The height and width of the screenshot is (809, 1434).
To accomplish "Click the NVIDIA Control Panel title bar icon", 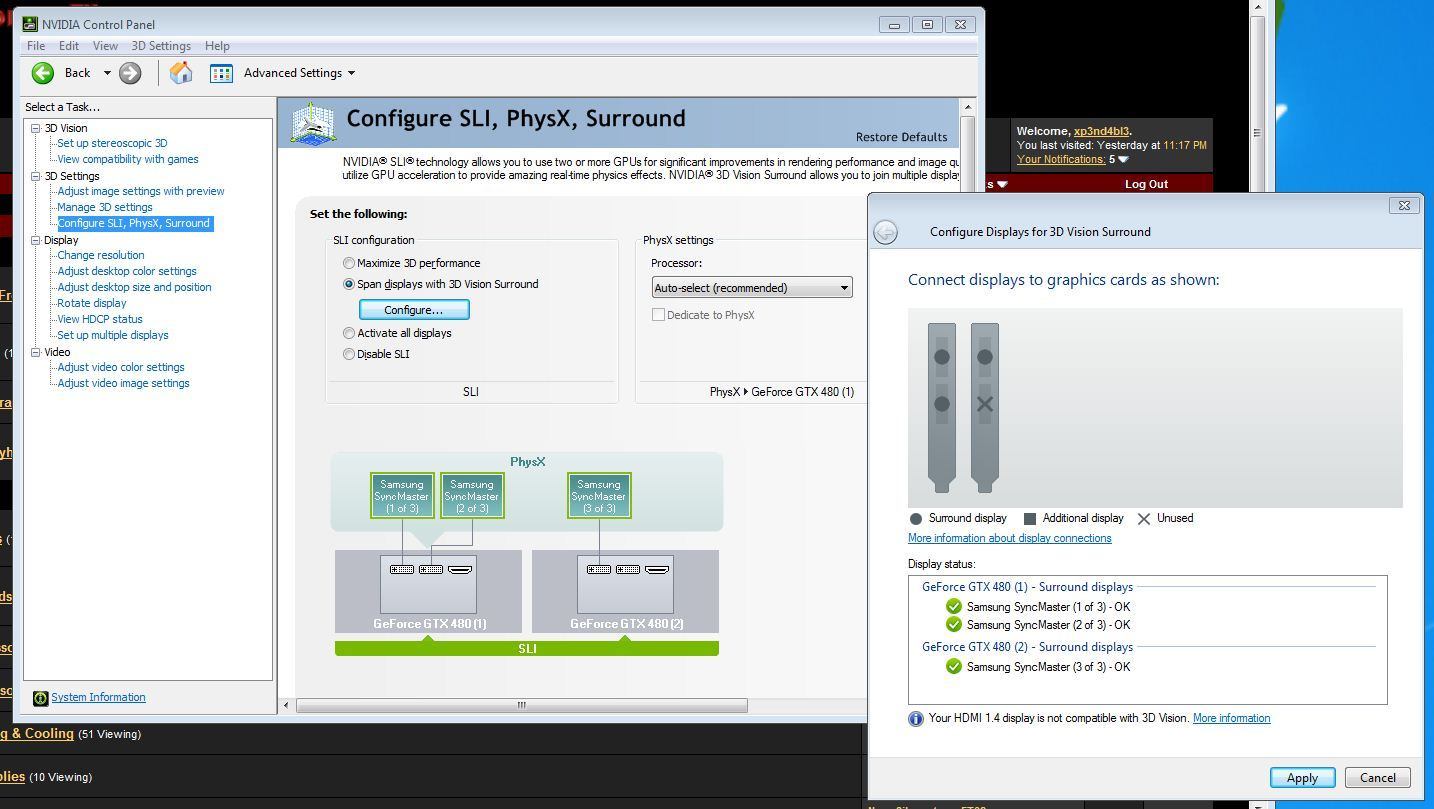I will 31,24.
